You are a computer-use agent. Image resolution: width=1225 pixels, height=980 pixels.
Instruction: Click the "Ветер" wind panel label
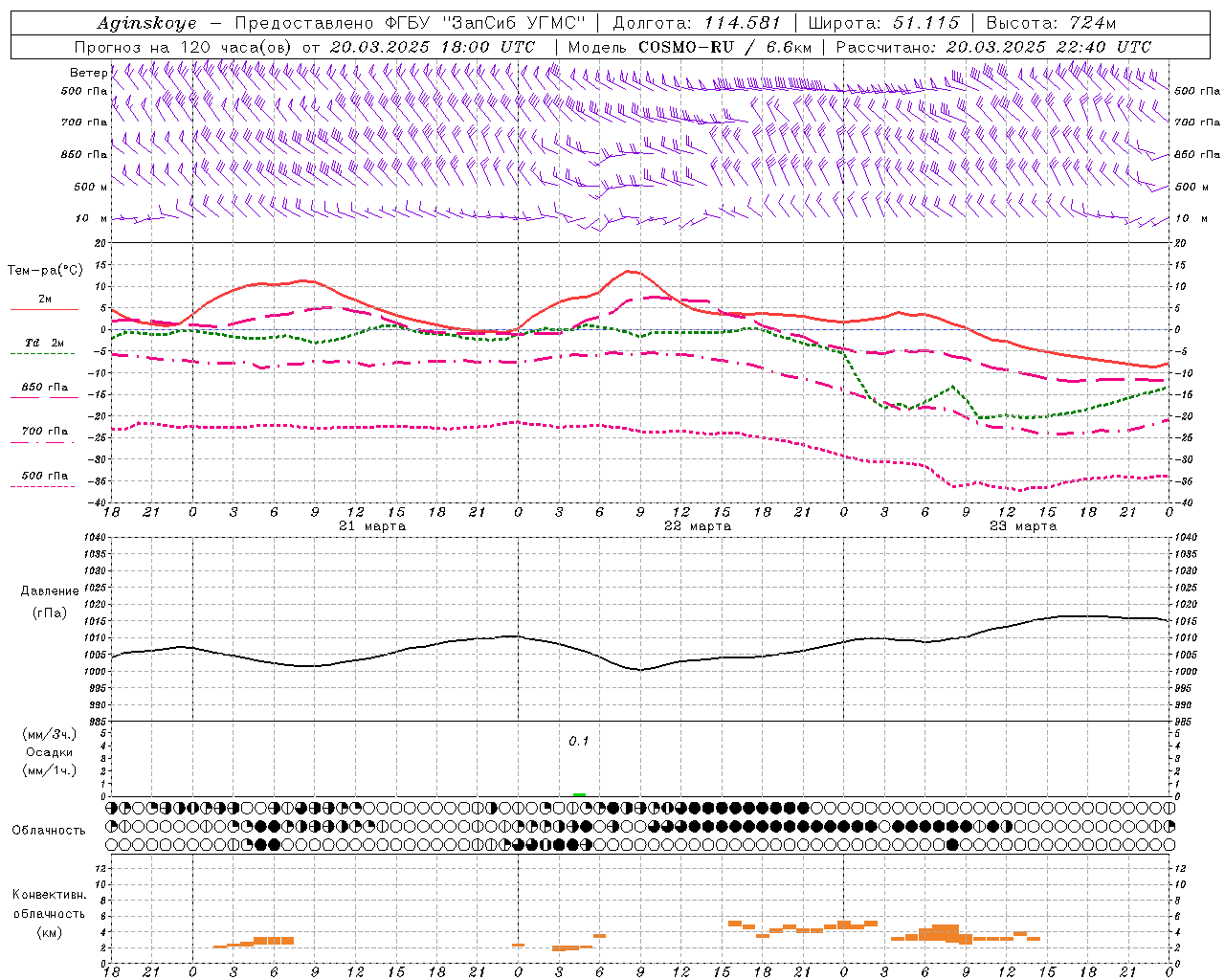(88, 73)
